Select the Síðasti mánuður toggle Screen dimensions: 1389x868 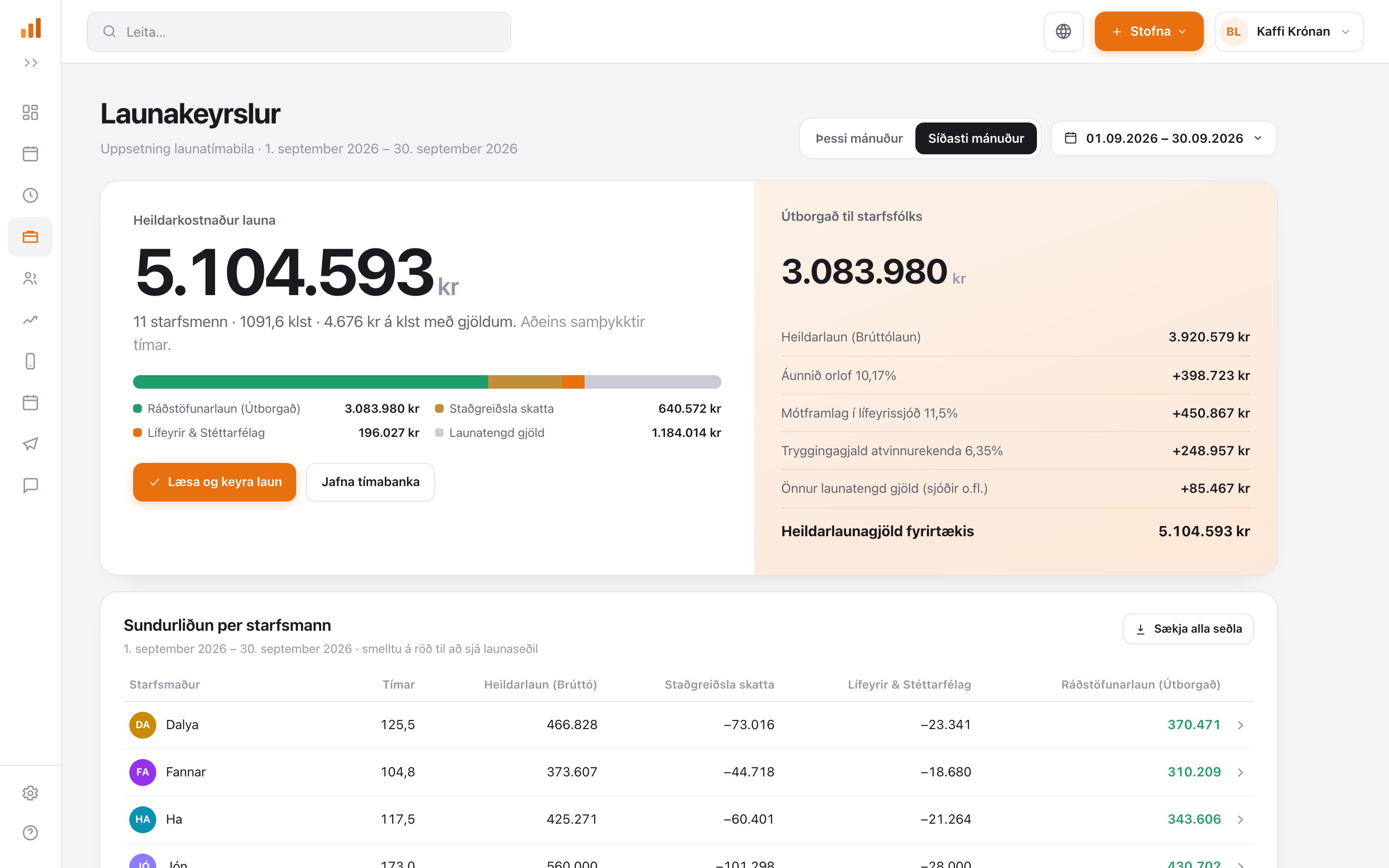click(x=976, y=138)
